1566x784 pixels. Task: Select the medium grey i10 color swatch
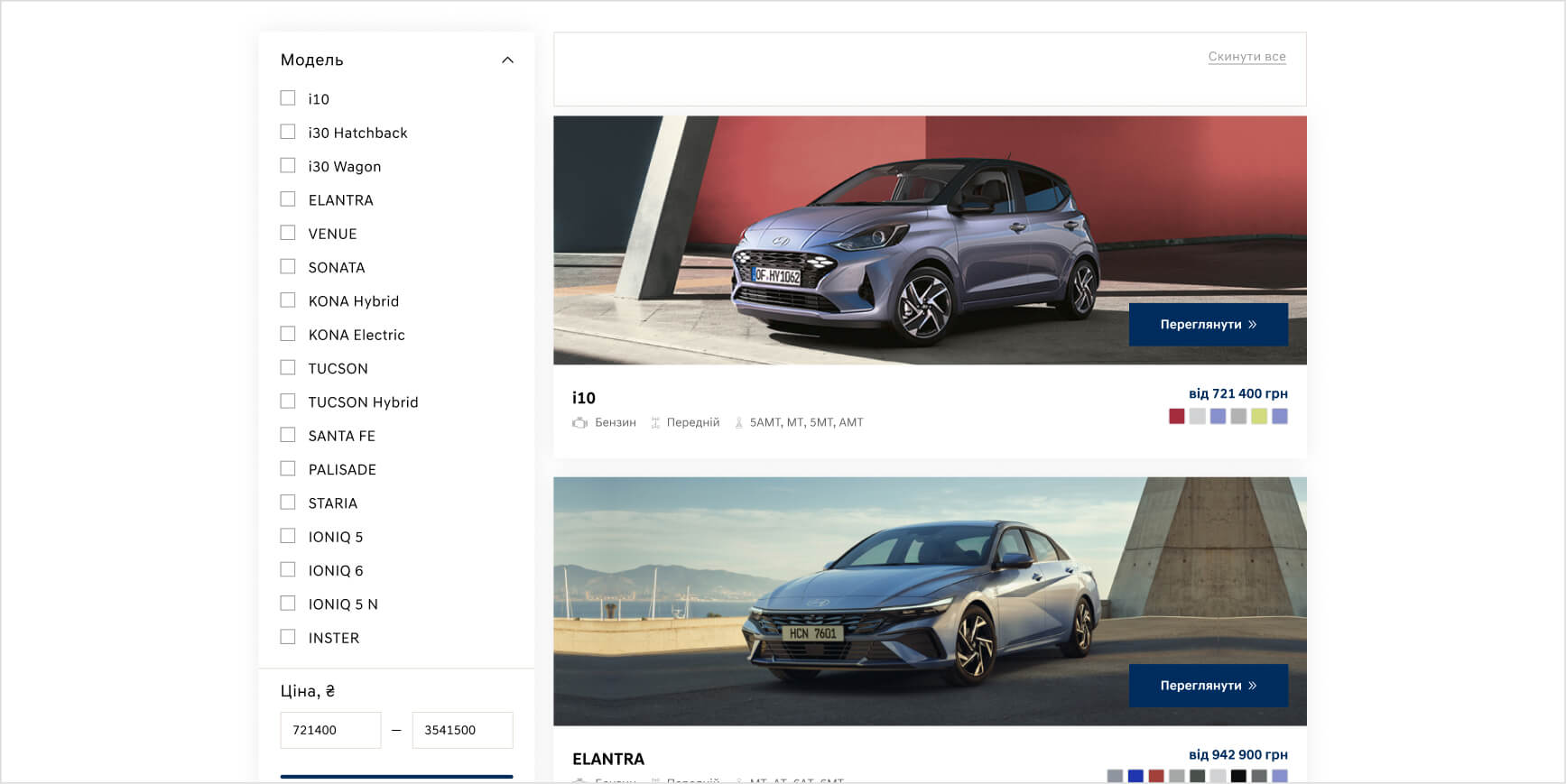[x=1238, y=416]
